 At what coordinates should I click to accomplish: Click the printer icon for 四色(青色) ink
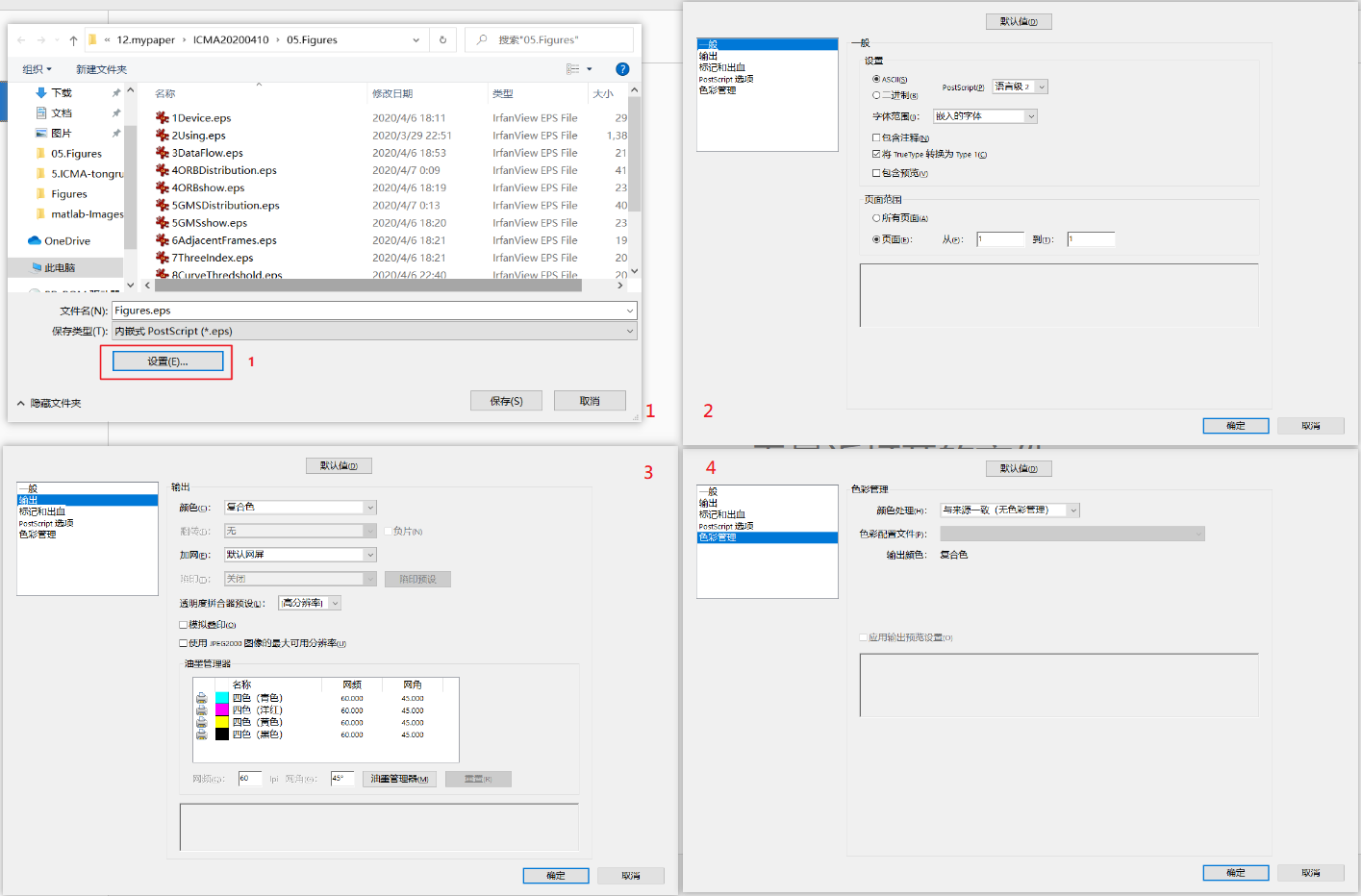[x=202, y=698]
